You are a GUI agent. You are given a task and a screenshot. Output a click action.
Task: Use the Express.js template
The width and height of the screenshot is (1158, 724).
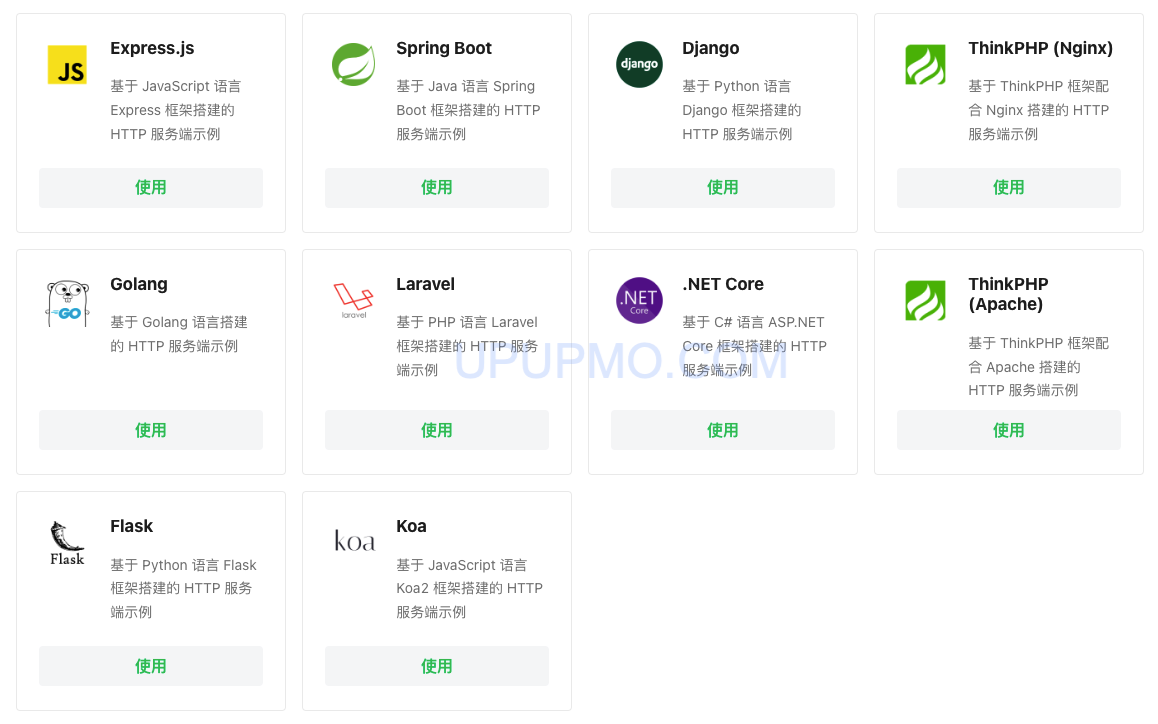(x=151, y=188)
